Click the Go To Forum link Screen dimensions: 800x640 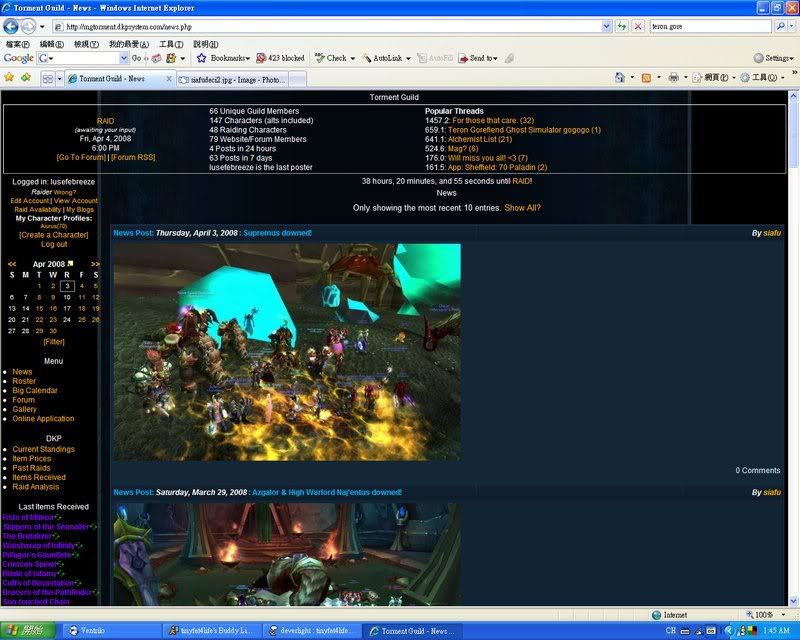pyautogui.click(x=81, y=157)
